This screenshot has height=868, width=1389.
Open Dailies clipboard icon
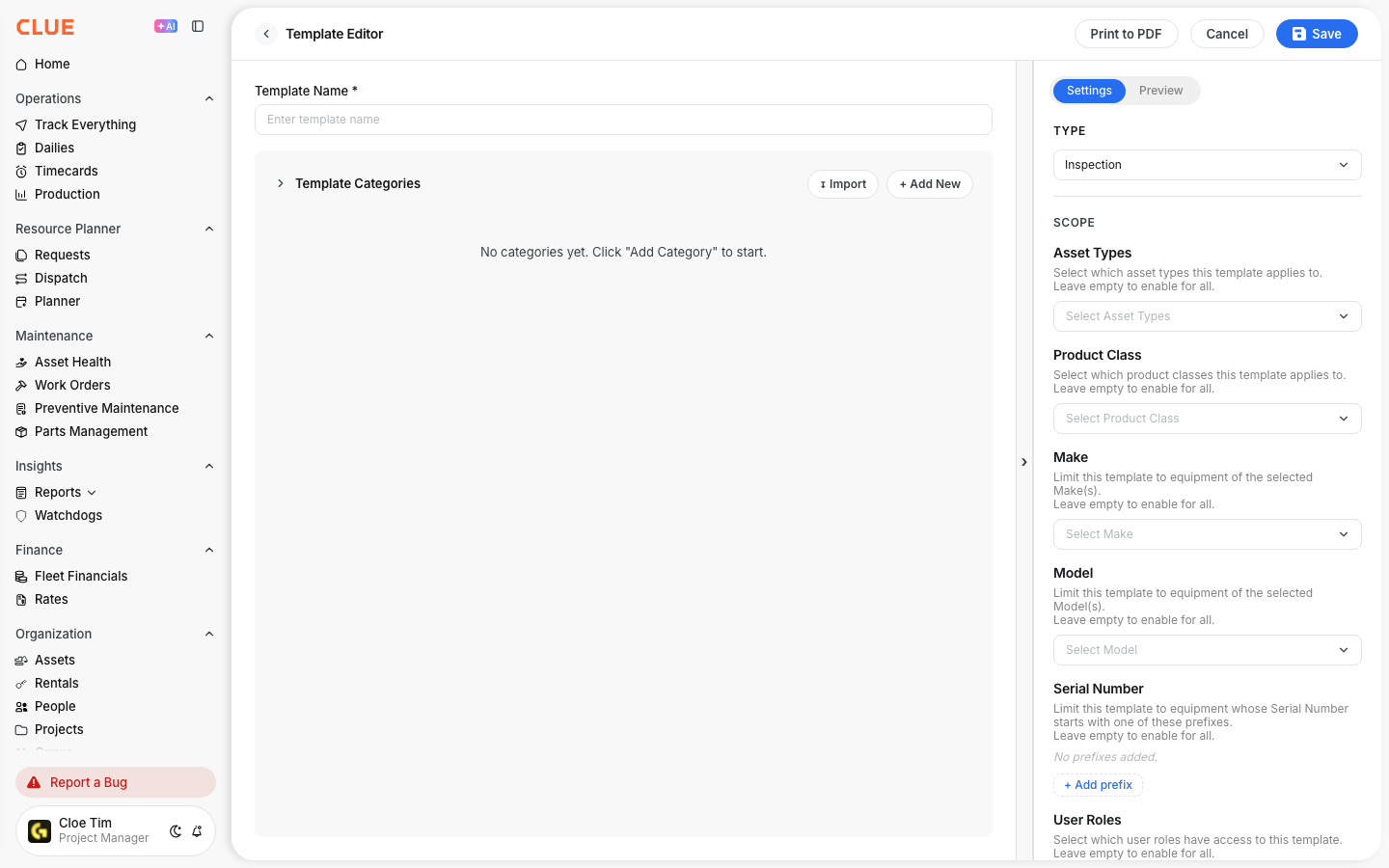click(21, 149)
